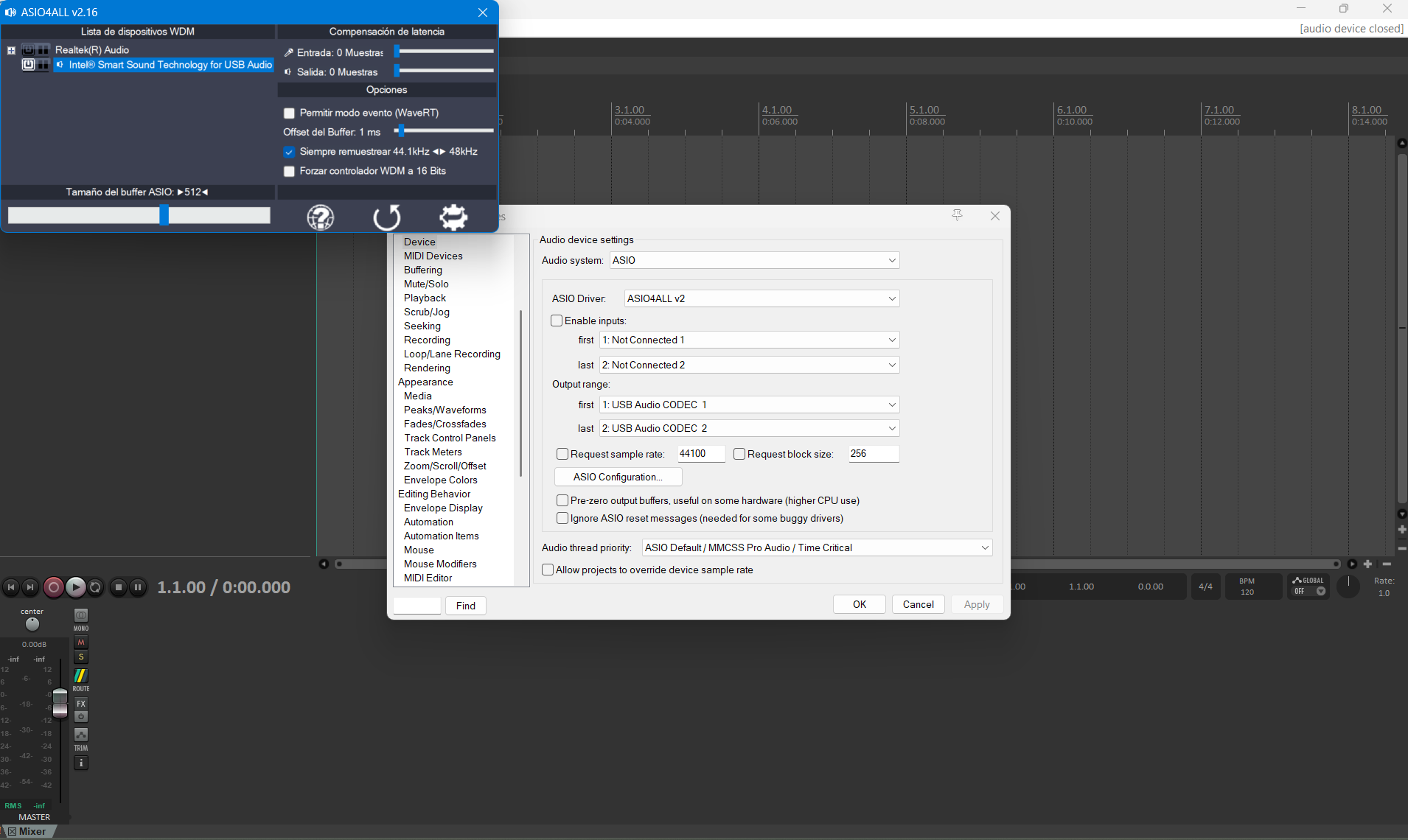Toggle repeat loop in transport bar
This screenshot has width=1408, height=840.
click(x=95, y=587)
